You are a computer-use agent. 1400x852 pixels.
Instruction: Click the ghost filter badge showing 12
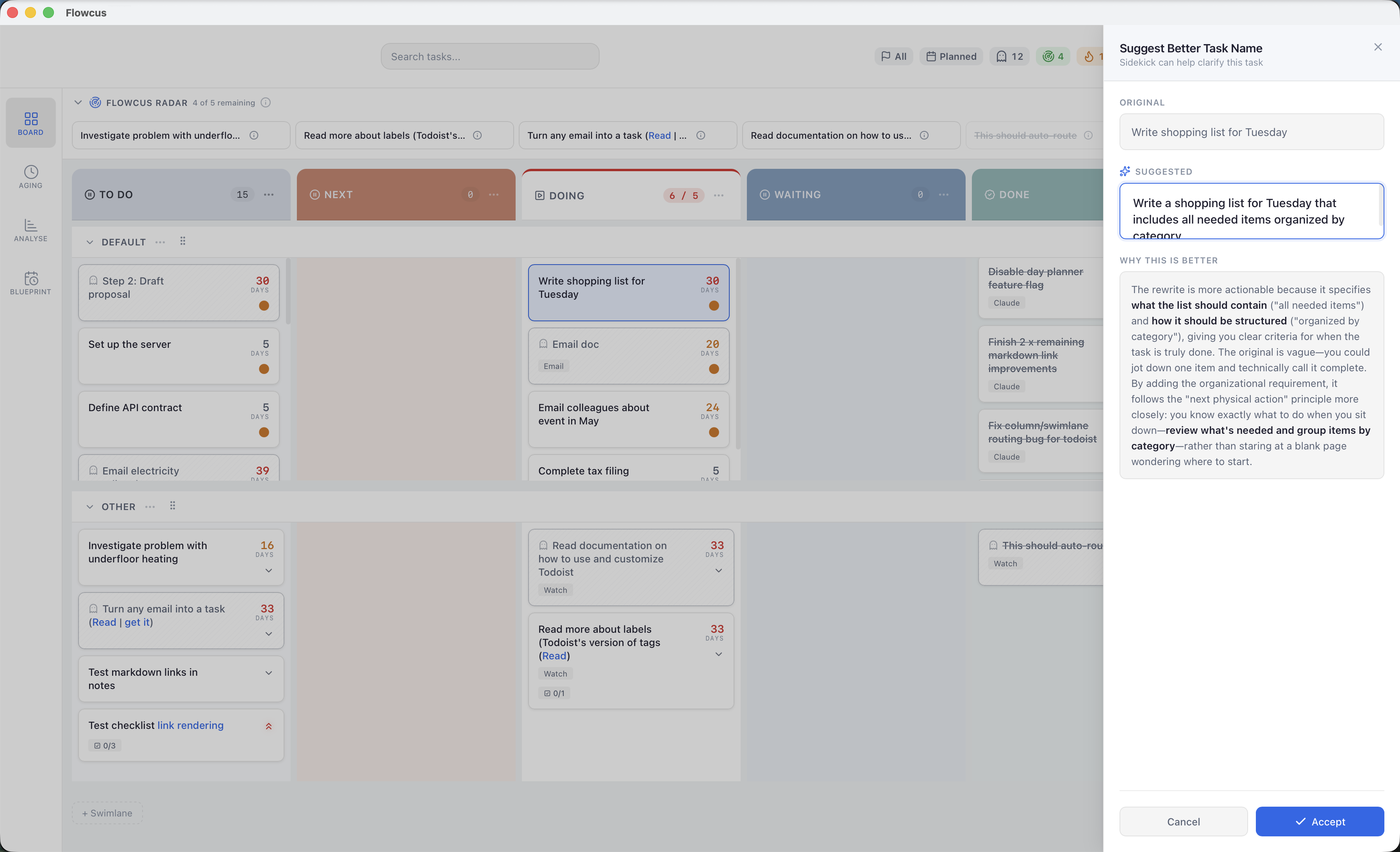[x=1009, y=56]
